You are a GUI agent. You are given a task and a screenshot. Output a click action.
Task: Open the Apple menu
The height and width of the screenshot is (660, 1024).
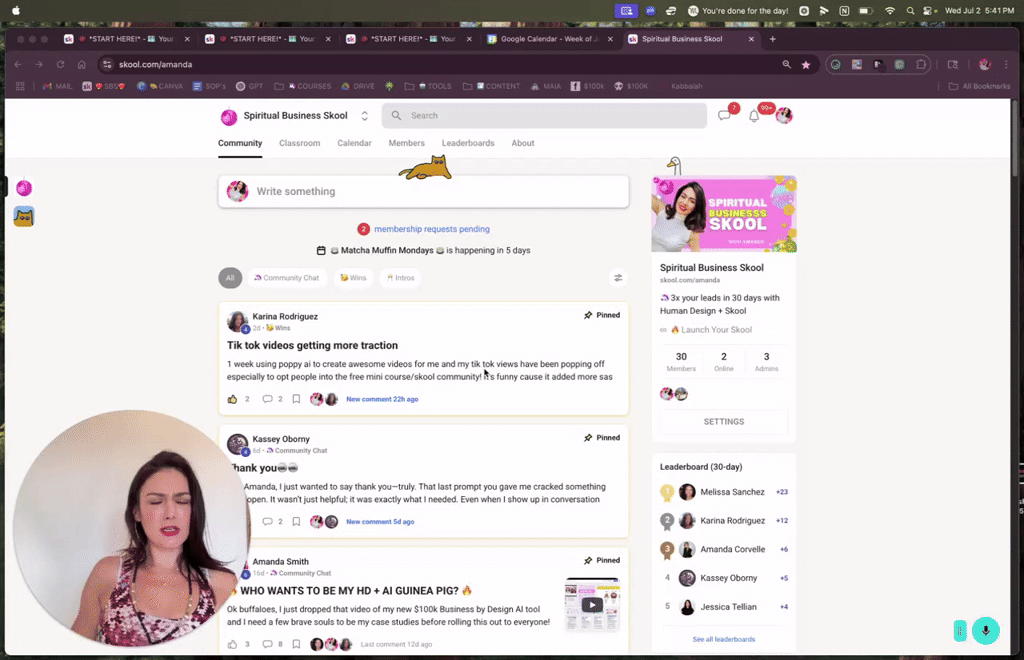(x=16, y=10)
